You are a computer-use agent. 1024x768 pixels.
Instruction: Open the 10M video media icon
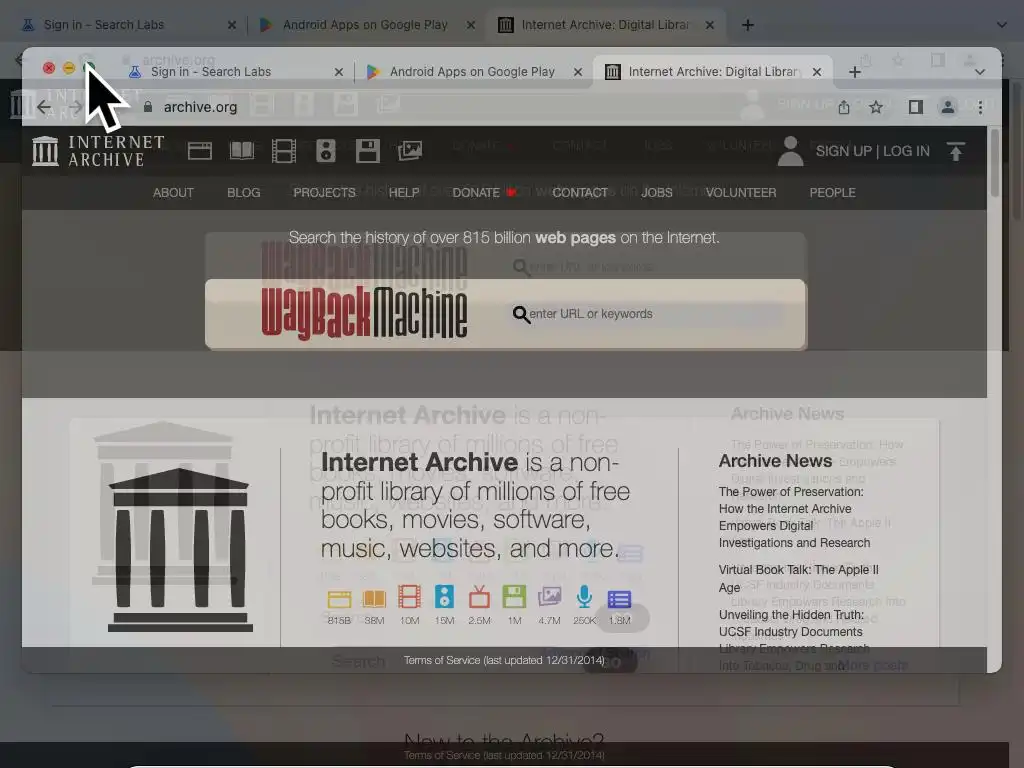coord(409,598)
